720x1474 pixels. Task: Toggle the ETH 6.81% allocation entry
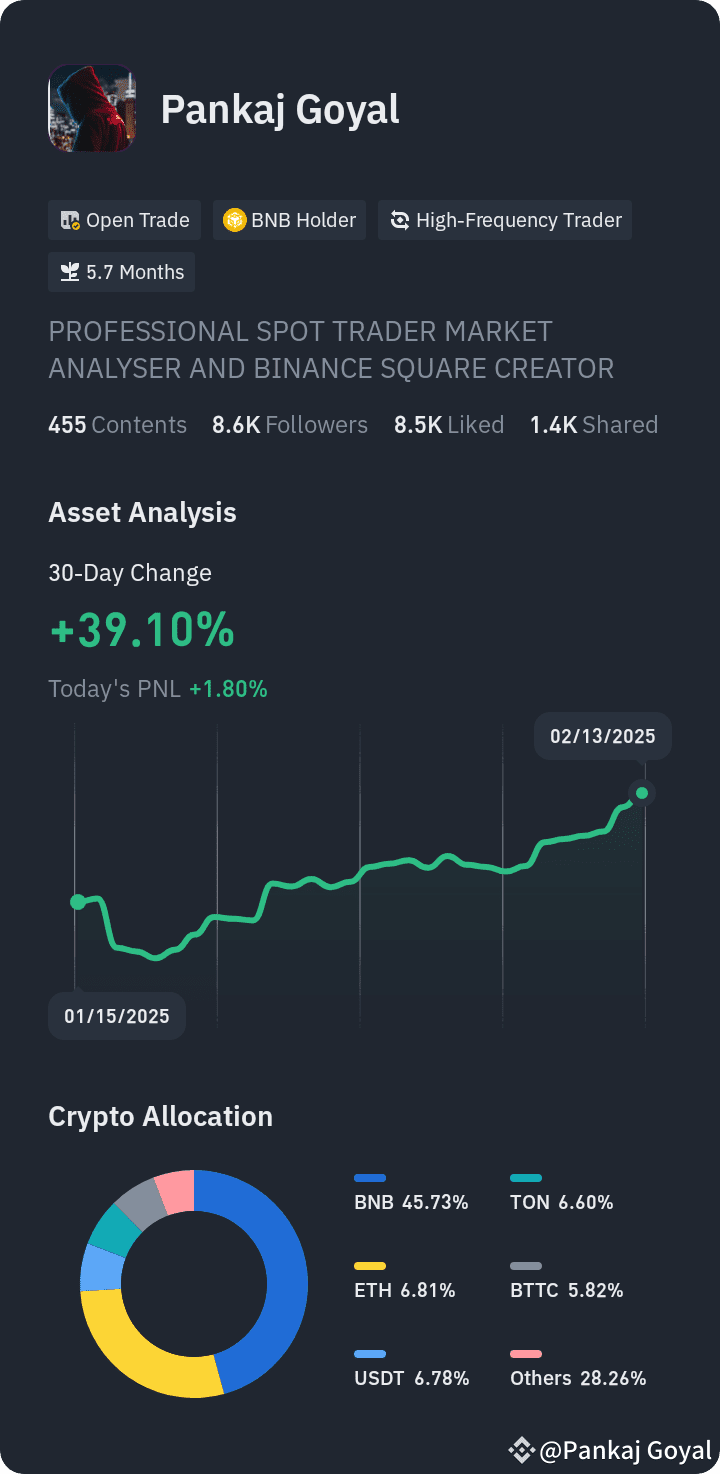[x=405, y=1290]
